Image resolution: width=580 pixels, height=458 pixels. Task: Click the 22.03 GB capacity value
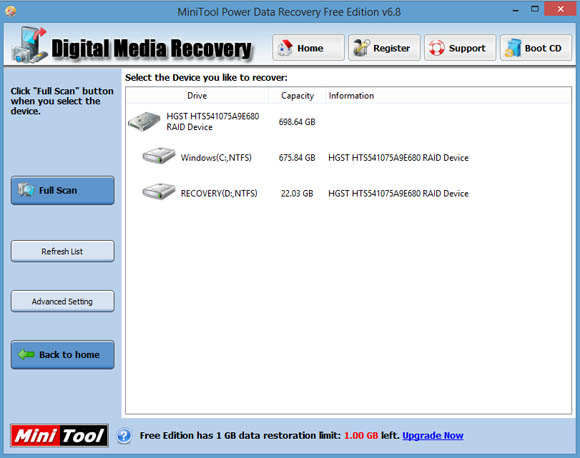297,193
